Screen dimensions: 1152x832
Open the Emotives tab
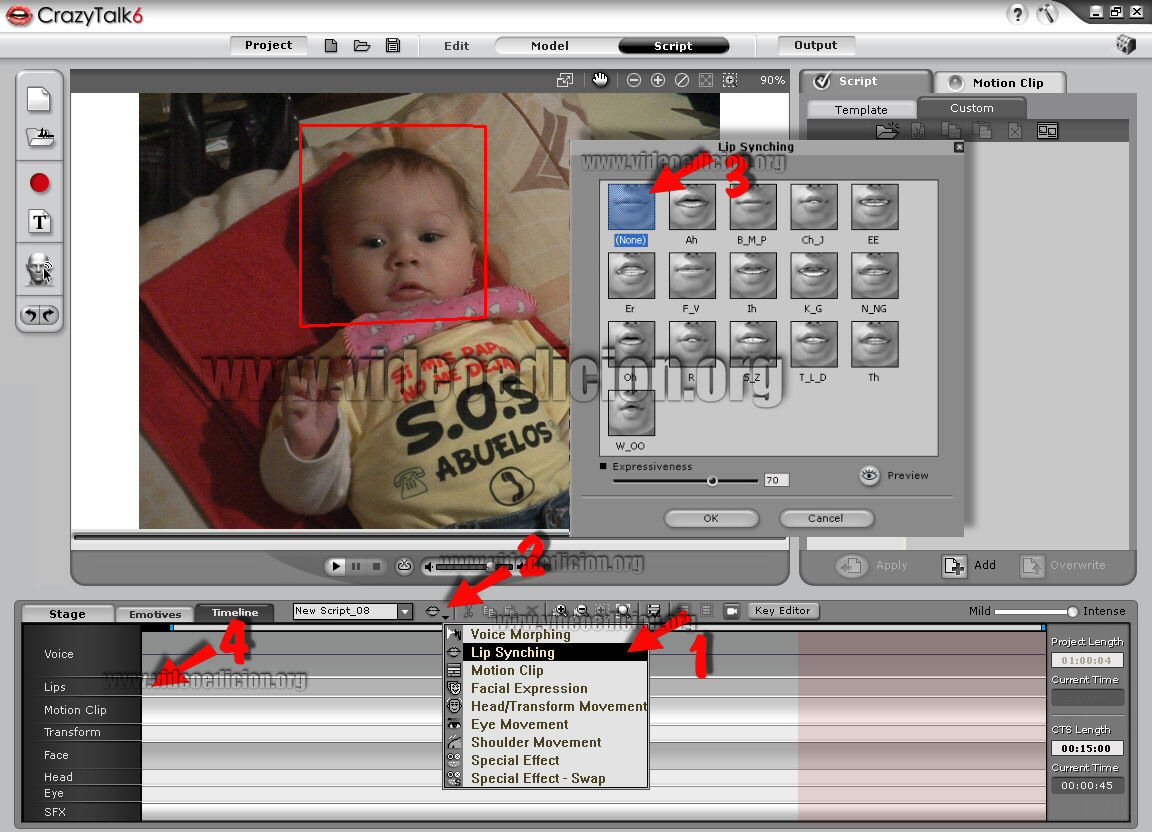coord(155,614)
